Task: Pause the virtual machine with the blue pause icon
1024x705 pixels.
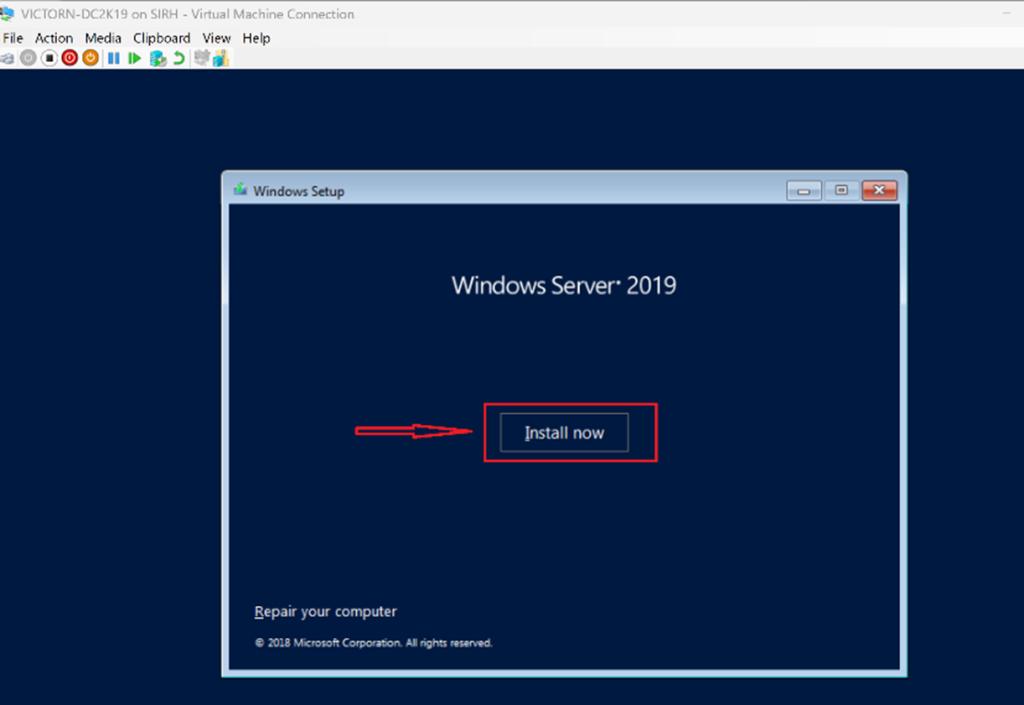Action: (114, 58)
